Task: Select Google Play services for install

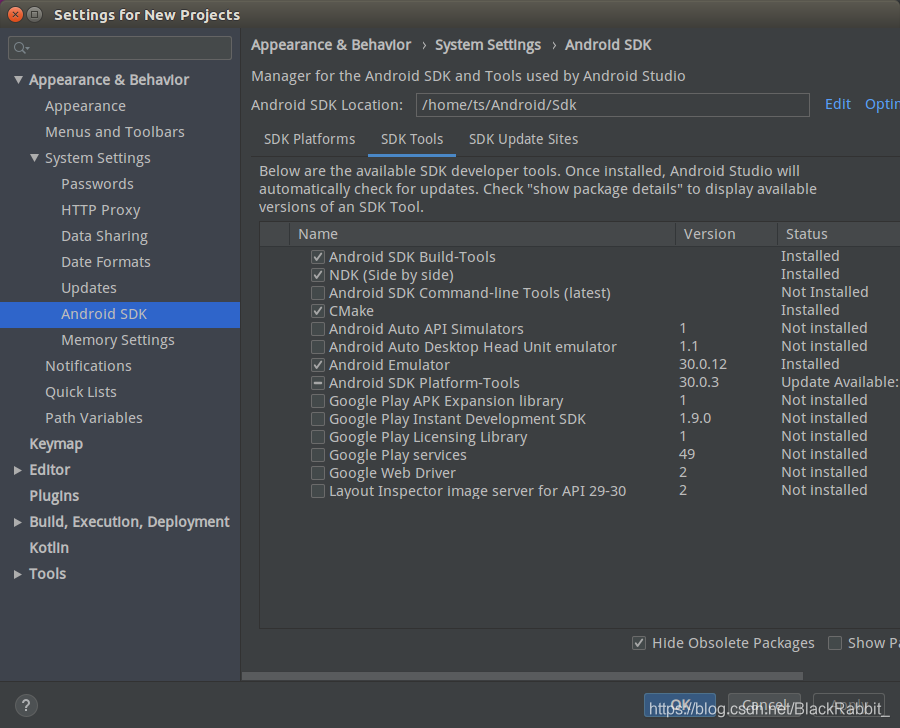Action: (x=317, y=454)
